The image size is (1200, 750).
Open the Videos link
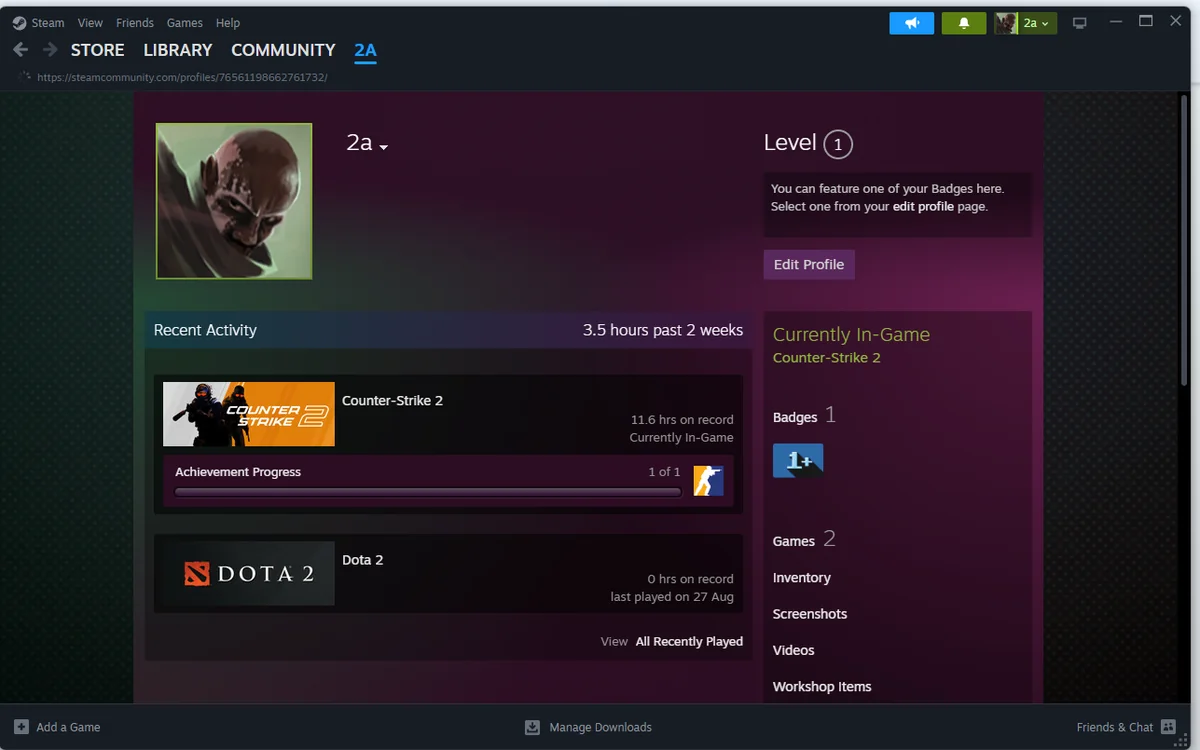point(794,650)
